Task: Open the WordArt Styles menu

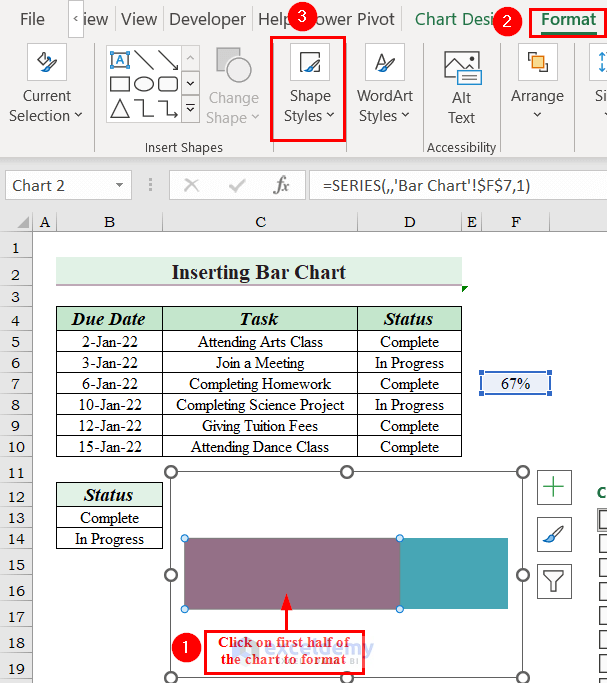Action: (384, 84)
